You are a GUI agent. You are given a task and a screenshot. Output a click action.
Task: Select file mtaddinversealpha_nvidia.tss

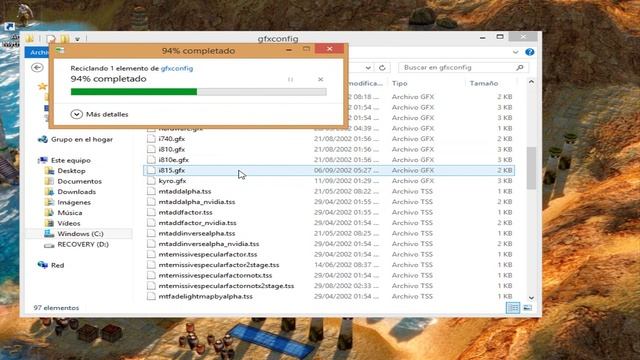[x=209, y=244]
